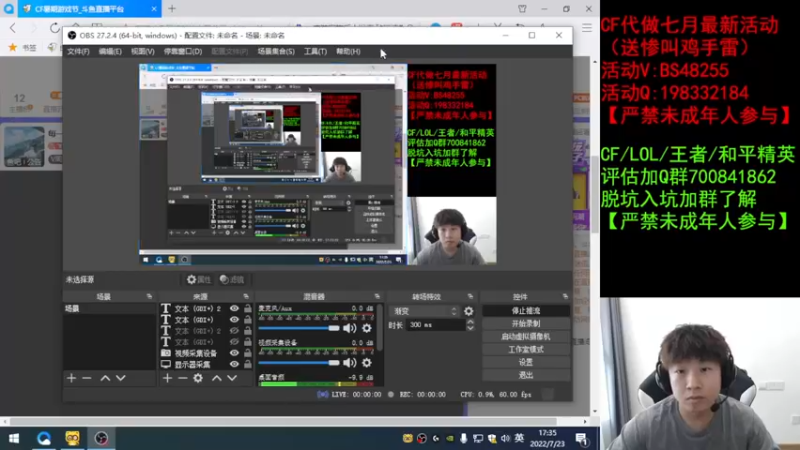Select the 场景 item in scenes list

click(109, 309)
